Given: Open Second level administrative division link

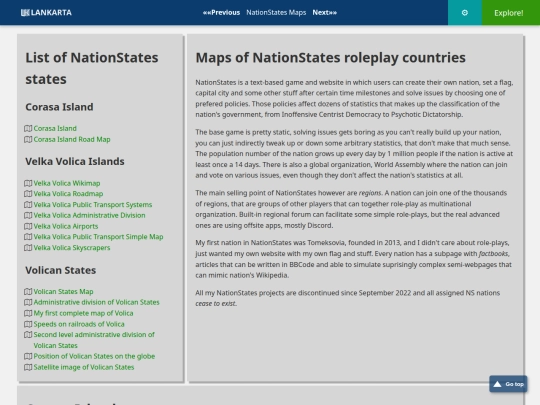Looking at the screenshot, I should pos(94,340).
